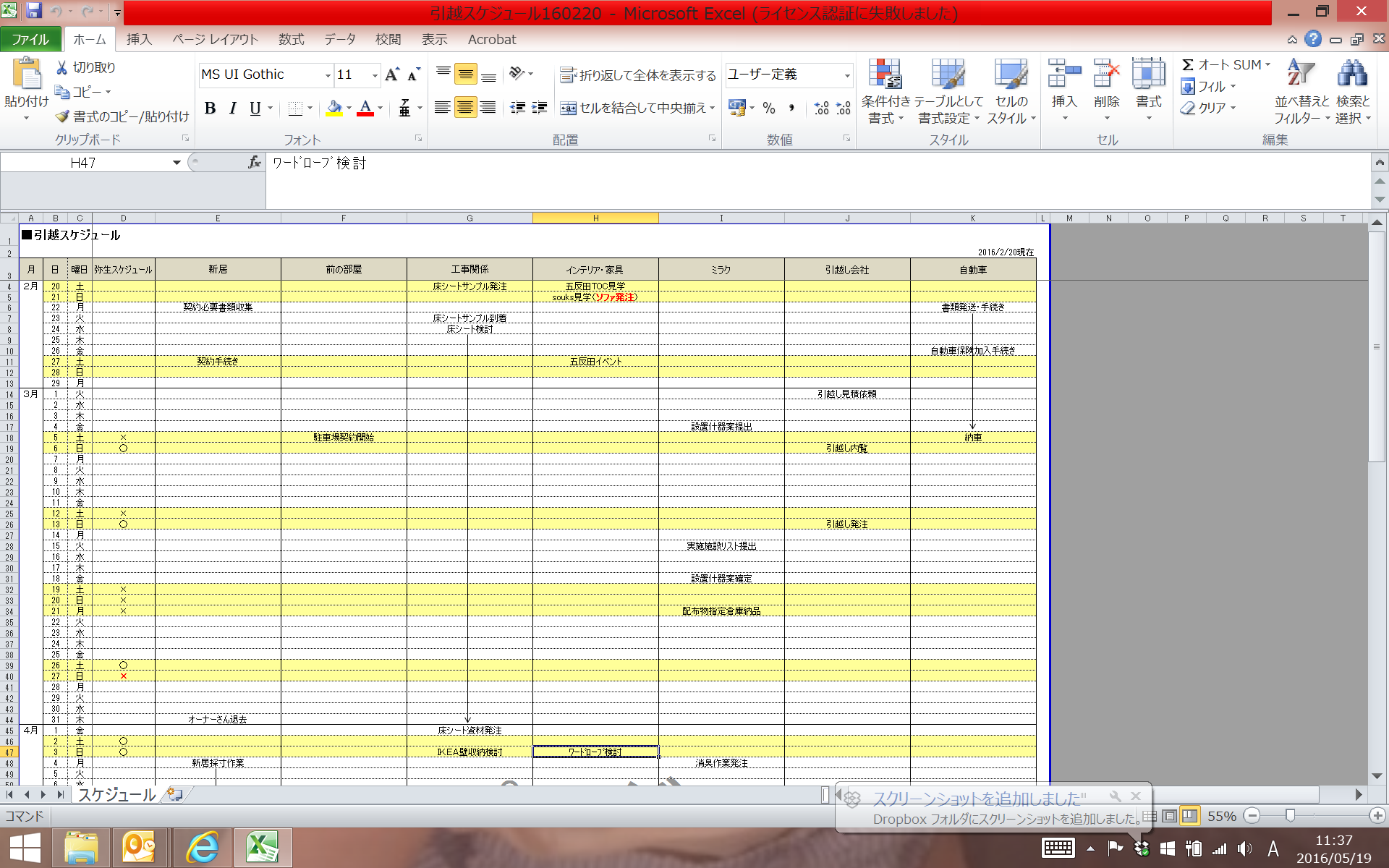Align text to the right
1389x868 pixels.
click(489, 108)
